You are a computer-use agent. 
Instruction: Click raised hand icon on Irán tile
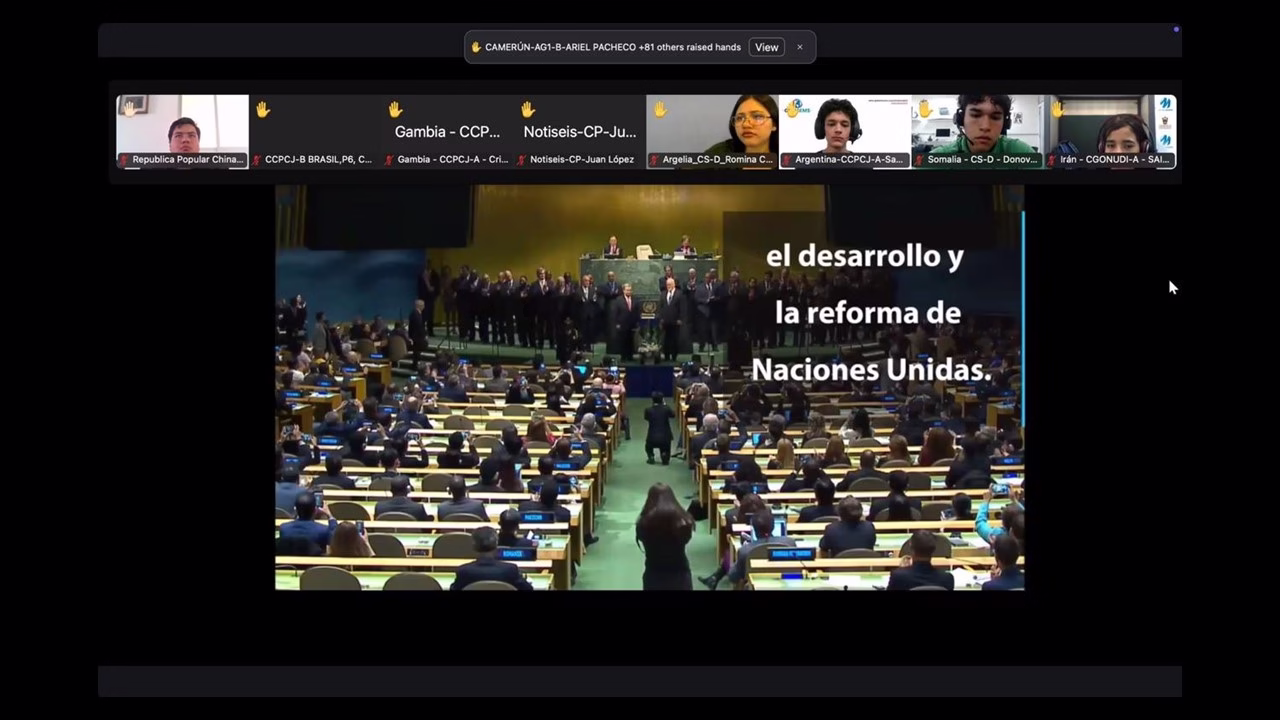point(1057,108)
